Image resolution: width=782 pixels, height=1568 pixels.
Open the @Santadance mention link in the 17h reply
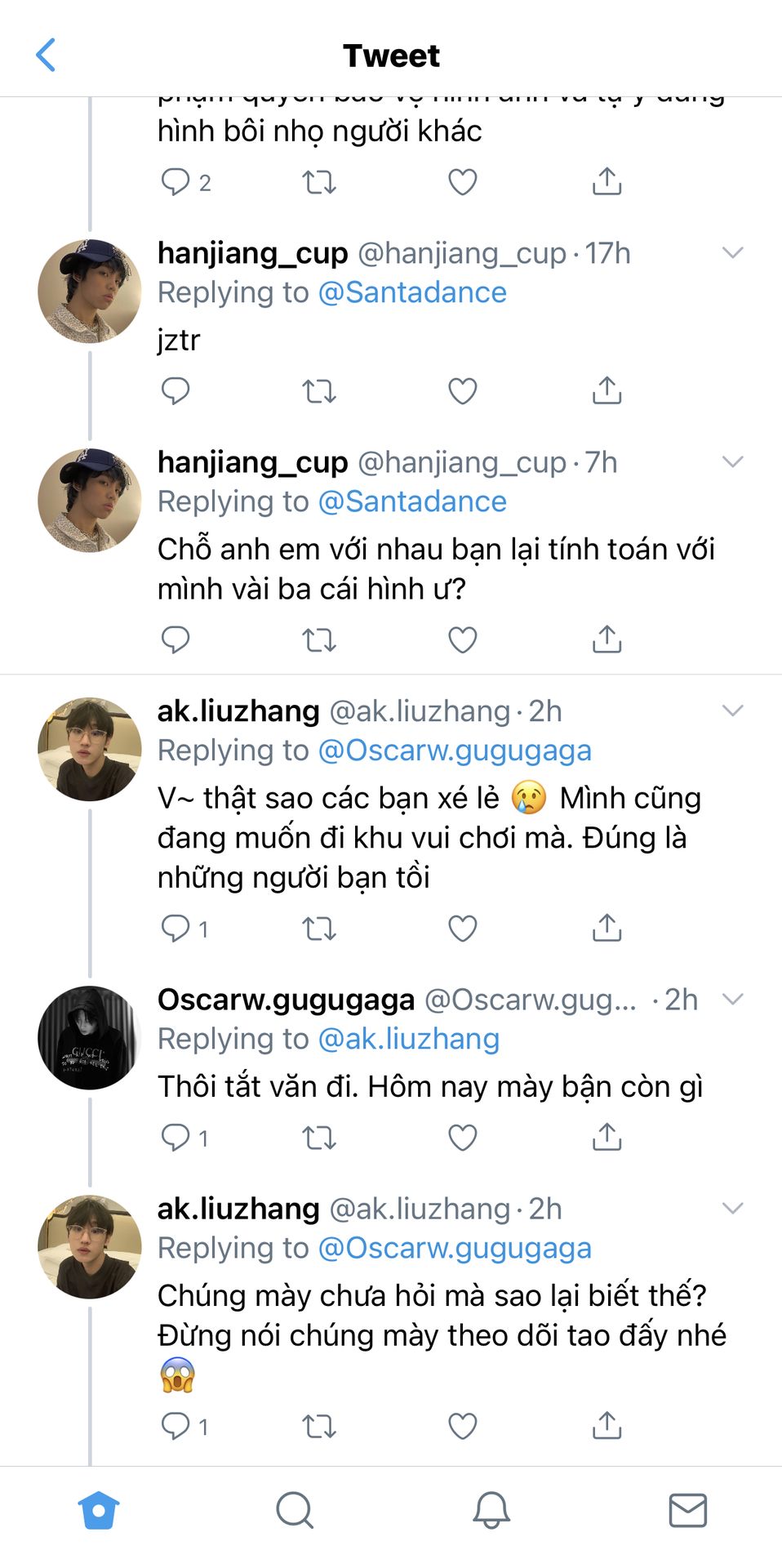pyautogui.click(x=411, y=292)
